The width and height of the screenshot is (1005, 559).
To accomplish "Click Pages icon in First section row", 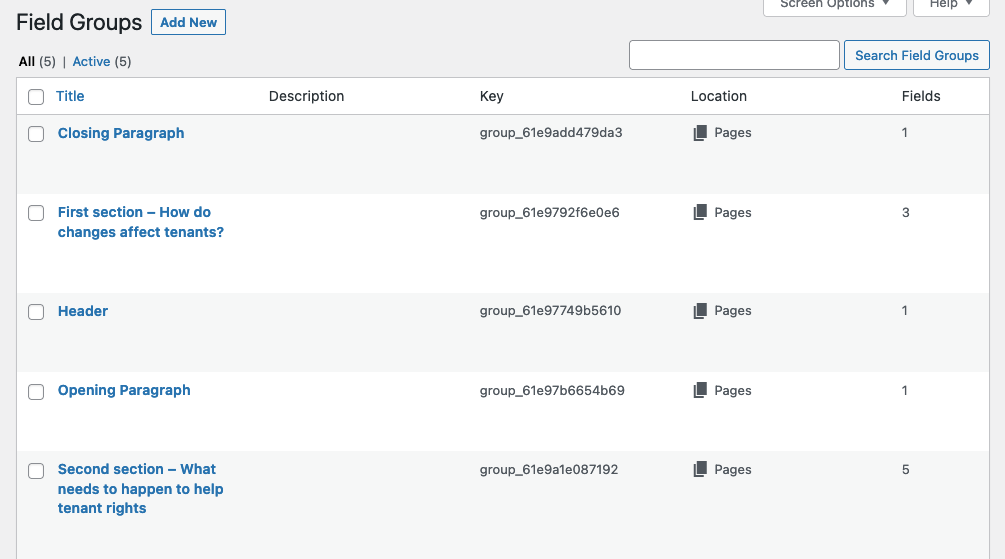I will tap(700, 212).
